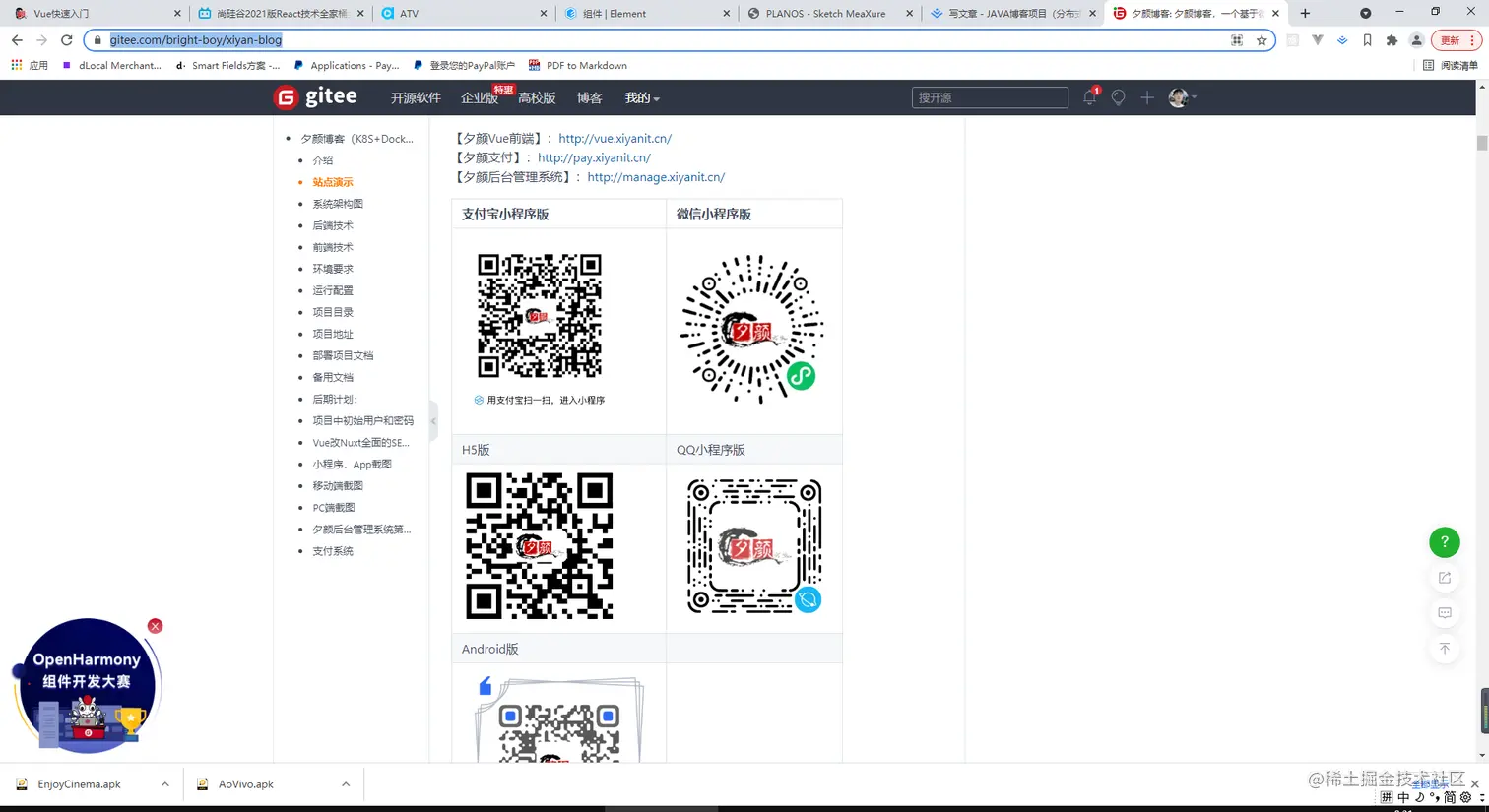
Task: Open the user avatar menu
Action: point(1182,97)
